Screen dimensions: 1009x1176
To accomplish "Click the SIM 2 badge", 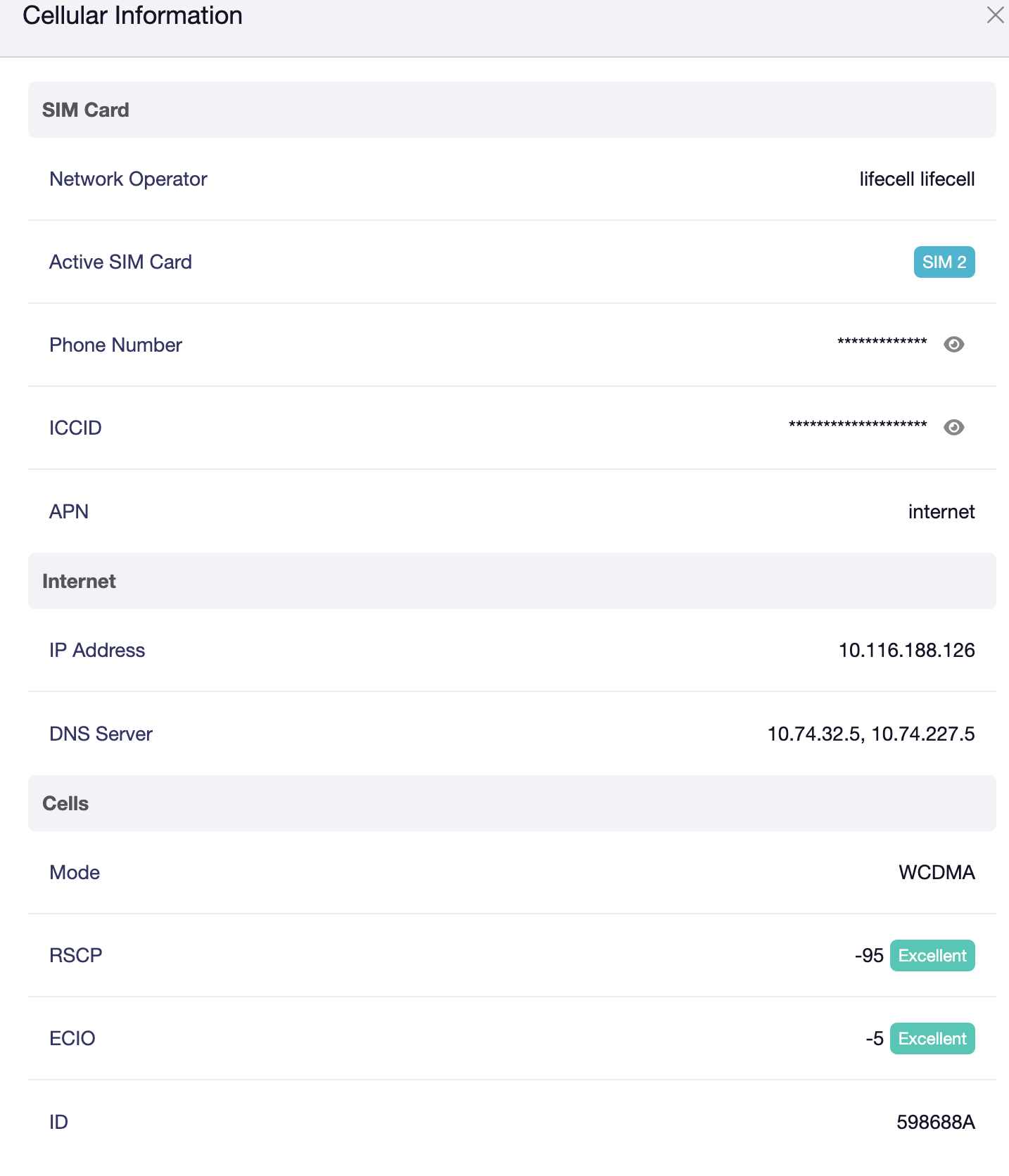I will coord(944,262).
